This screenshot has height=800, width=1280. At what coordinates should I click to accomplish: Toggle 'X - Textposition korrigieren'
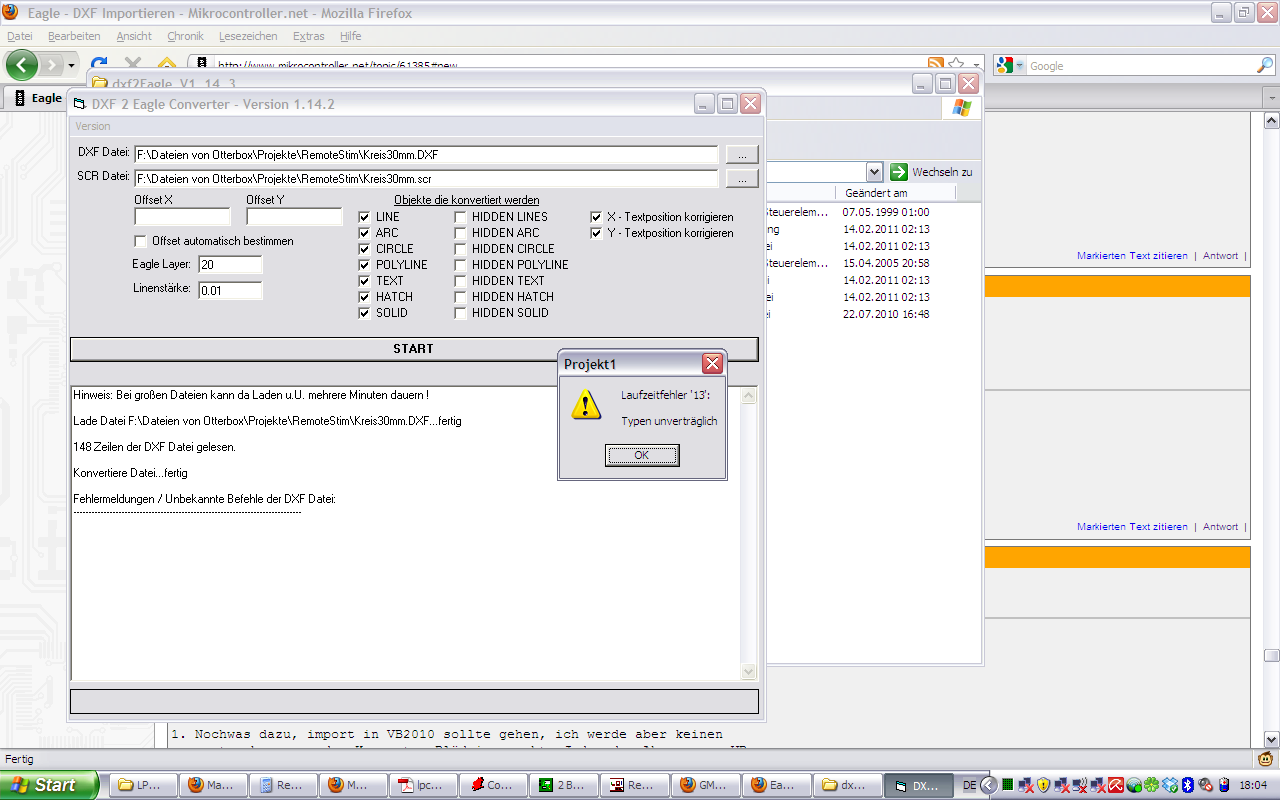tap(596, 217)
